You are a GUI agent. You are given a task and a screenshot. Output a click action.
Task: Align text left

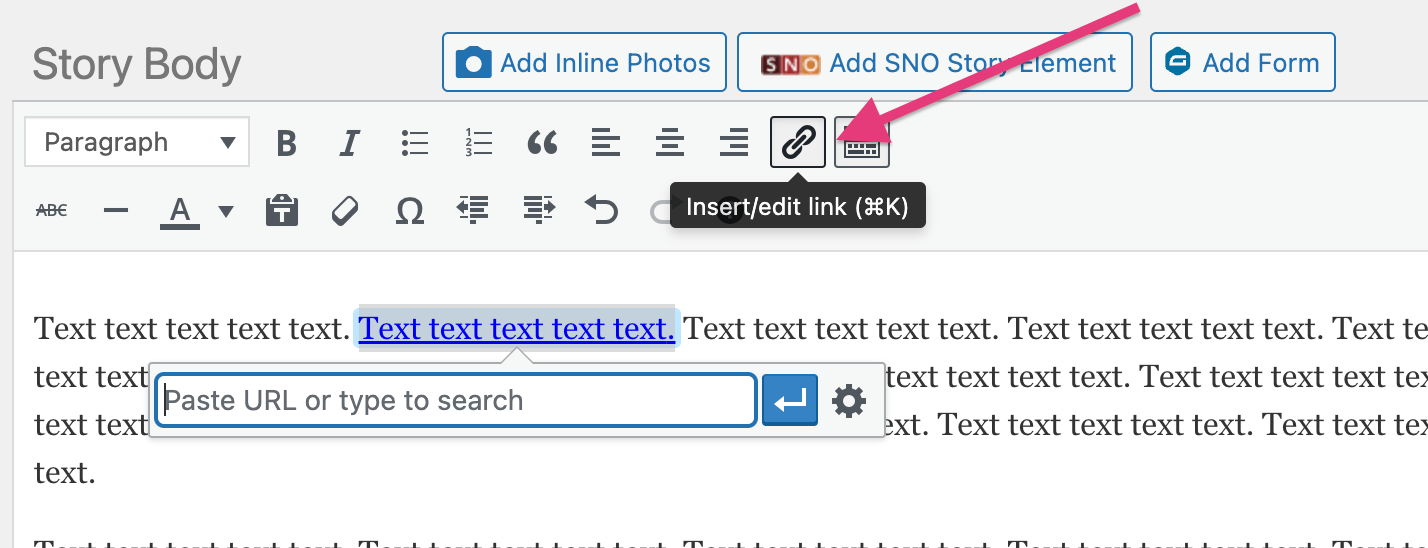(605, 143)
